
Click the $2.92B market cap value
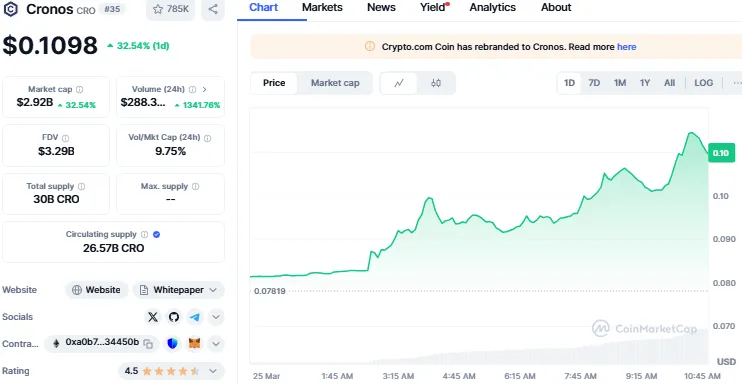click(x=35, y=102)
